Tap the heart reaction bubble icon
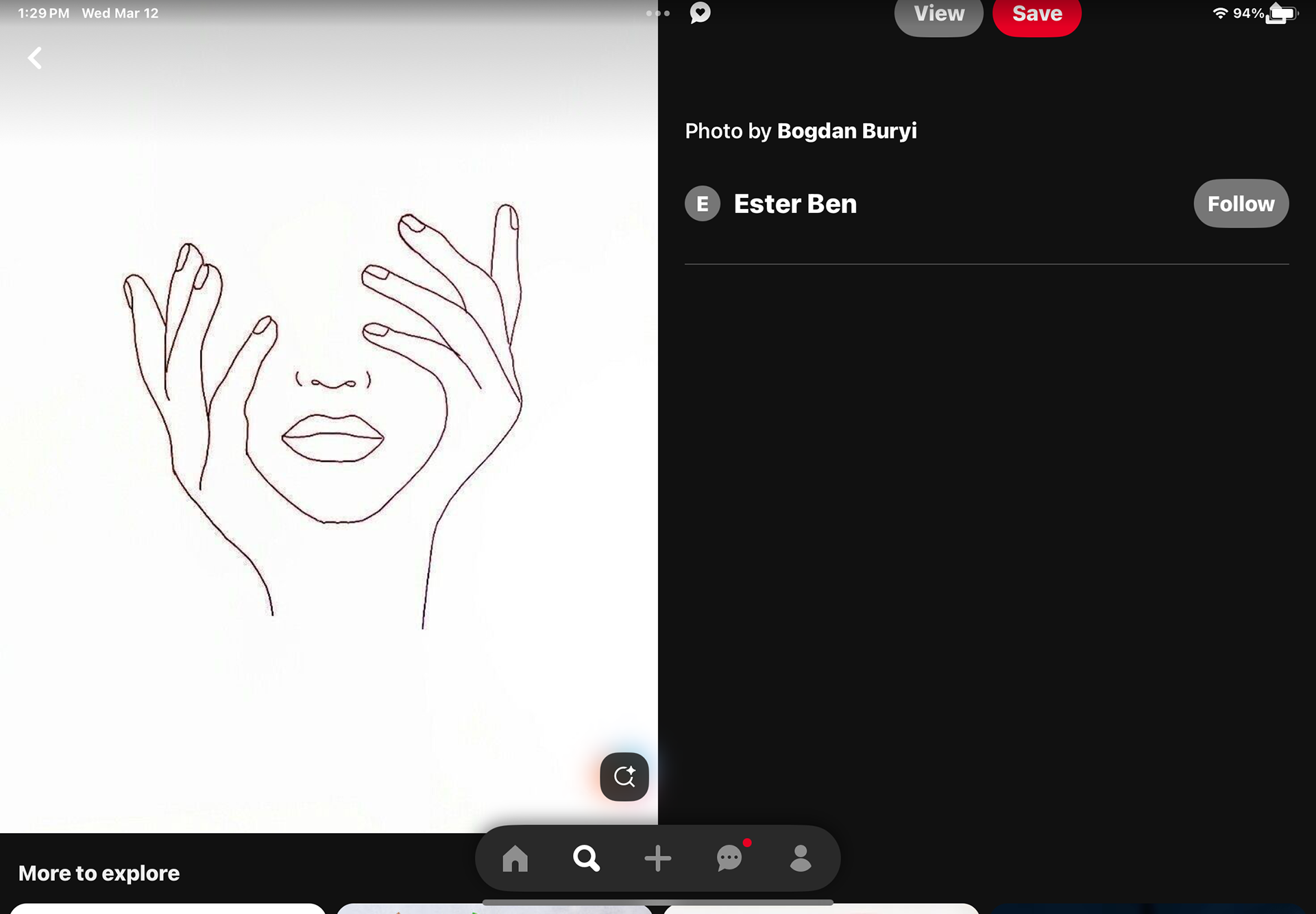Viewport: 1316px width, 914px height. pyautogui.click(x=700, y=12)
